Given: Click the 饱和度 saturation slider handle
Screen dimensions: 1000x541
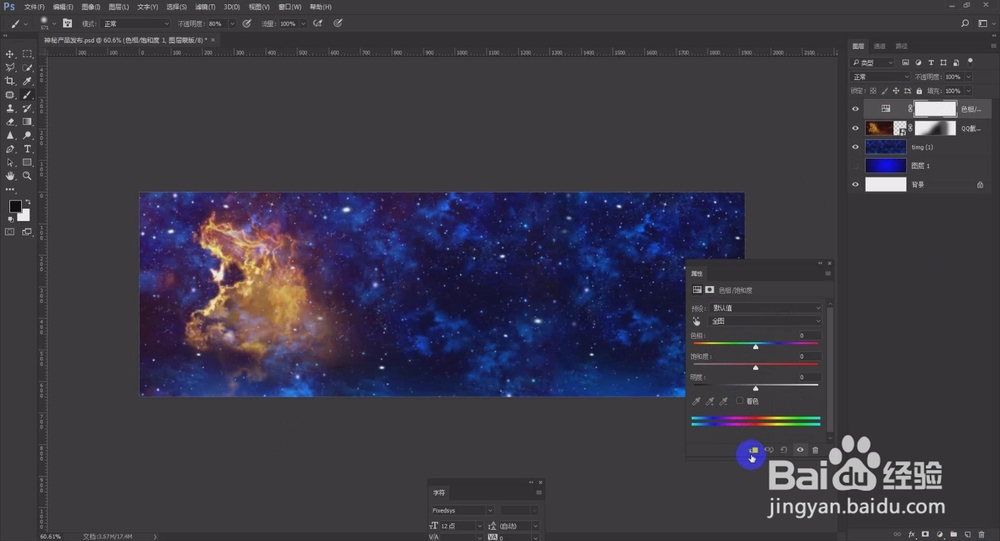Looking at the screenshot, I should 756,367.
